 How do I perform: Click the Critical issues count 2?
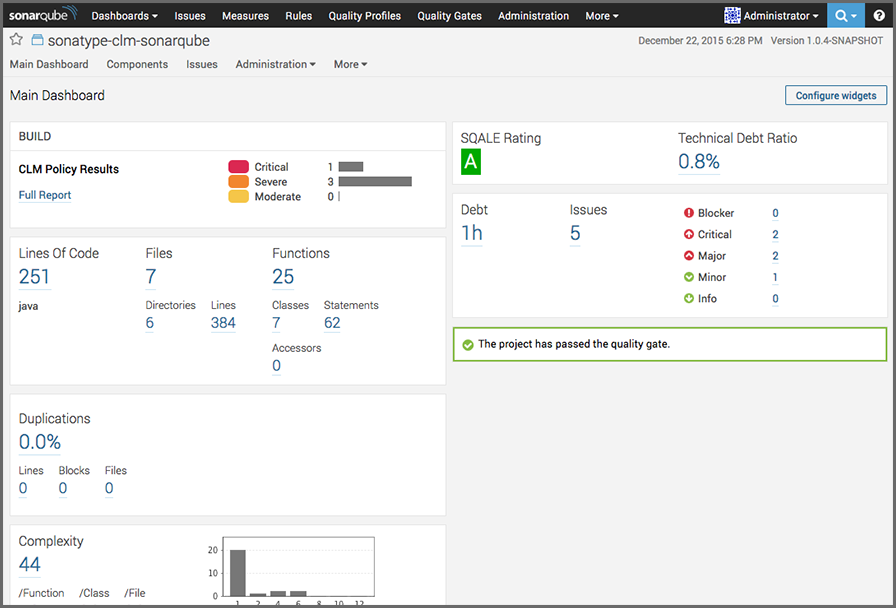pyautogui.click(x=775, y=234)
